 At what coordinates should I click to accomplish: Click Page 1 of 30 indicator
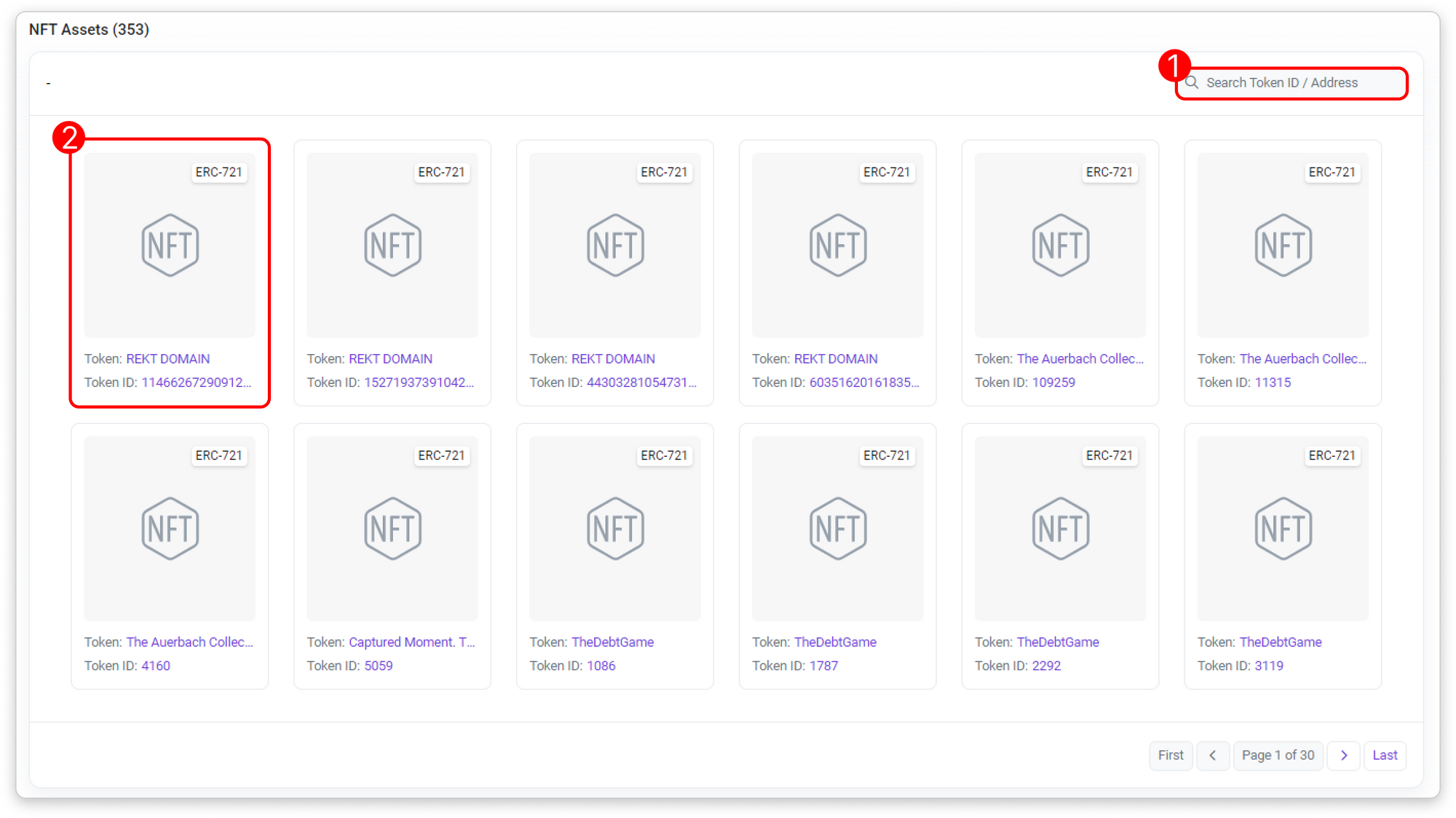(1278, 755)
